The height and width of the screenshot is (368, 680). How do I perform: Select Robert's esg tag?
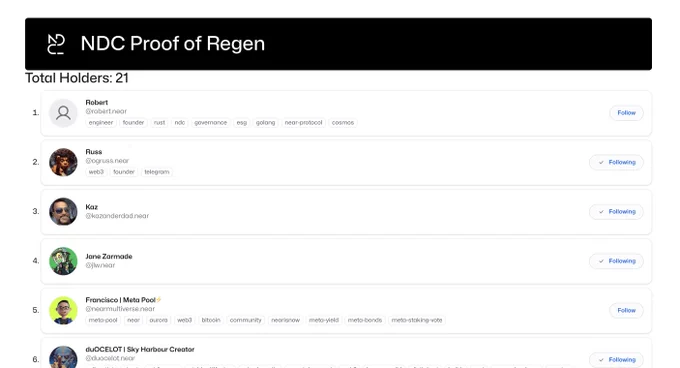coord(242,123)
